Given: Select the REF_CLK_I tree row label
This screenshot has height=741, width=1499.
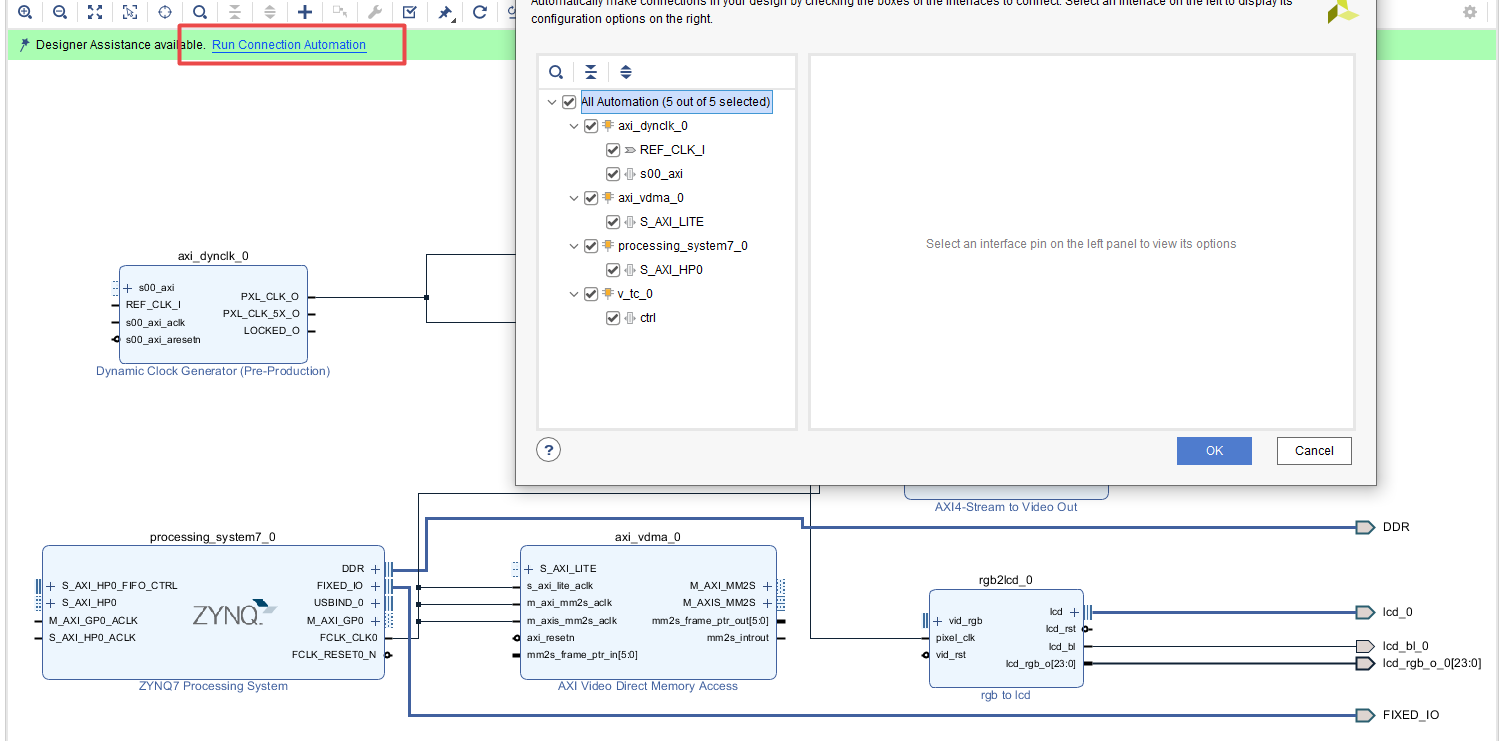Looking at the screenshot, I should click(x=672, y=150).
